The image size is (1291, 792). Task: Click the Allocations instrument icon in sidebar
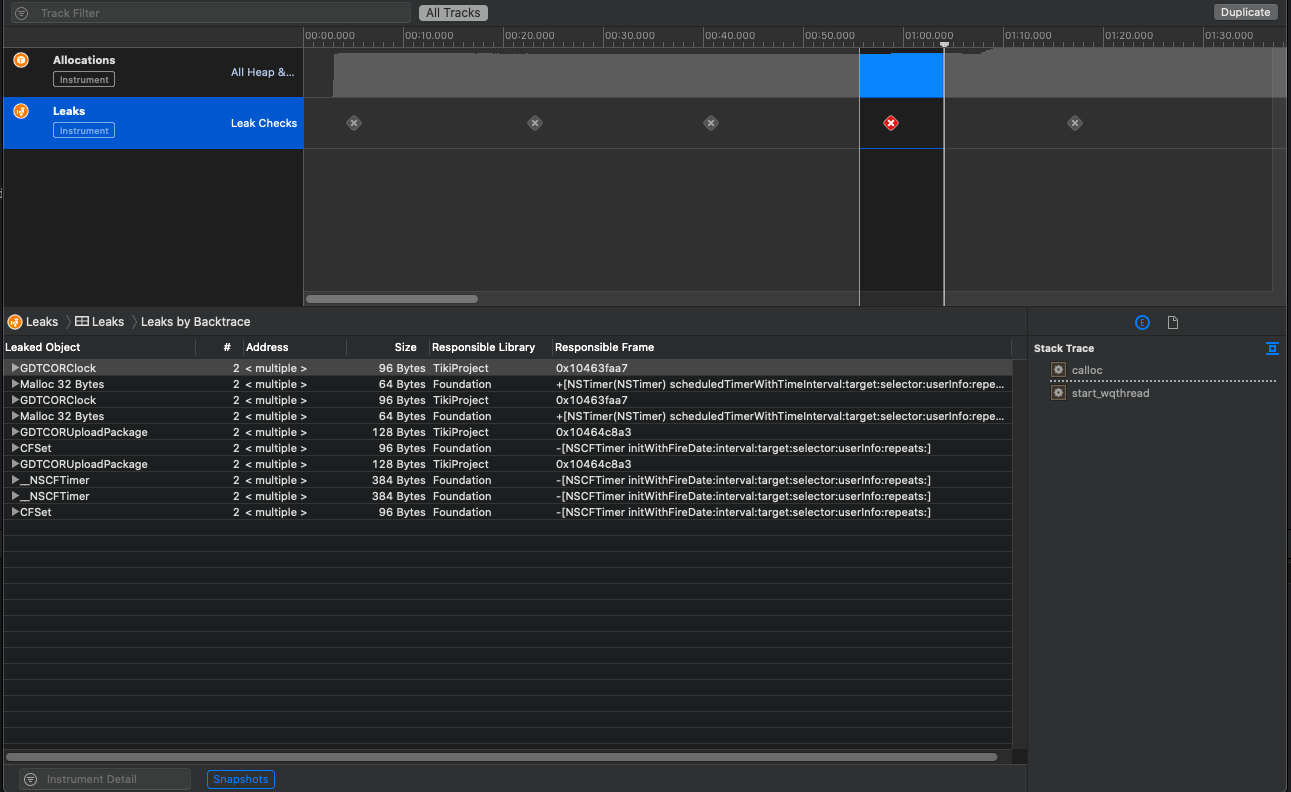[20, 60]
